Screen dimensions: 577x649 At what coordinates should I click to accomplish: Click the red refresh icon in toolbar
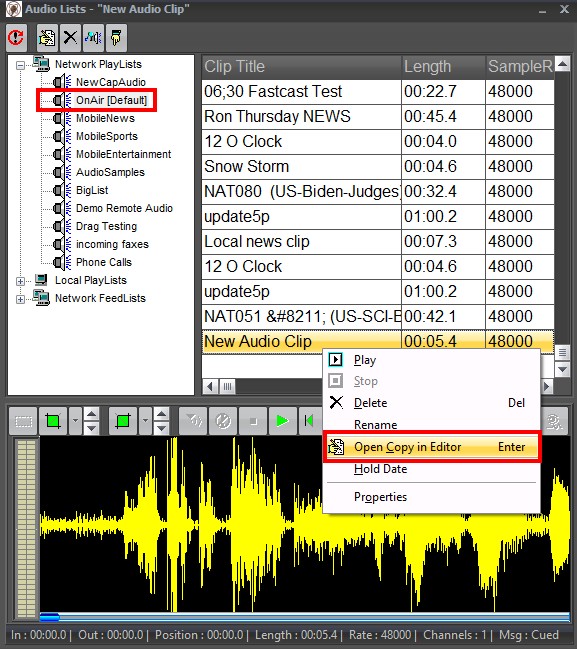(17, 38)
